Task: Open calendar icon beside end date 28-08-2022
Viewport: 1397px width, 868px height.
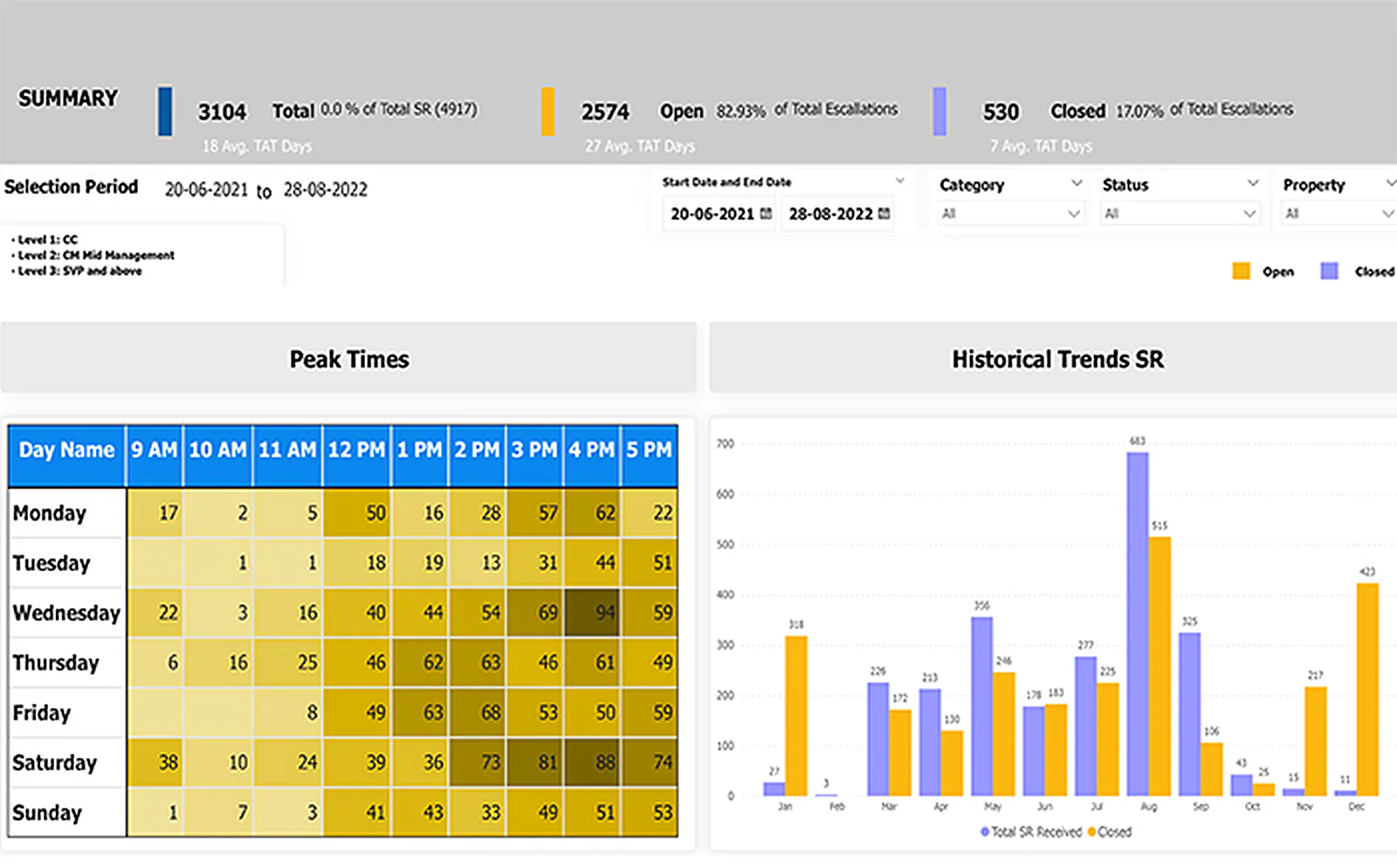Action: [884, 214]
